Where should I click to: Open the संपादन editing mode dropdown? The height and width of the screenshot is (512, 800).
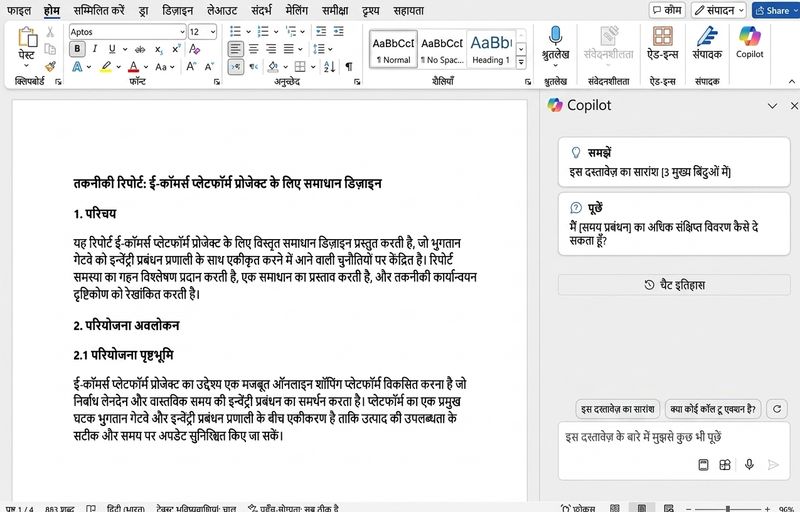[718, 10]
